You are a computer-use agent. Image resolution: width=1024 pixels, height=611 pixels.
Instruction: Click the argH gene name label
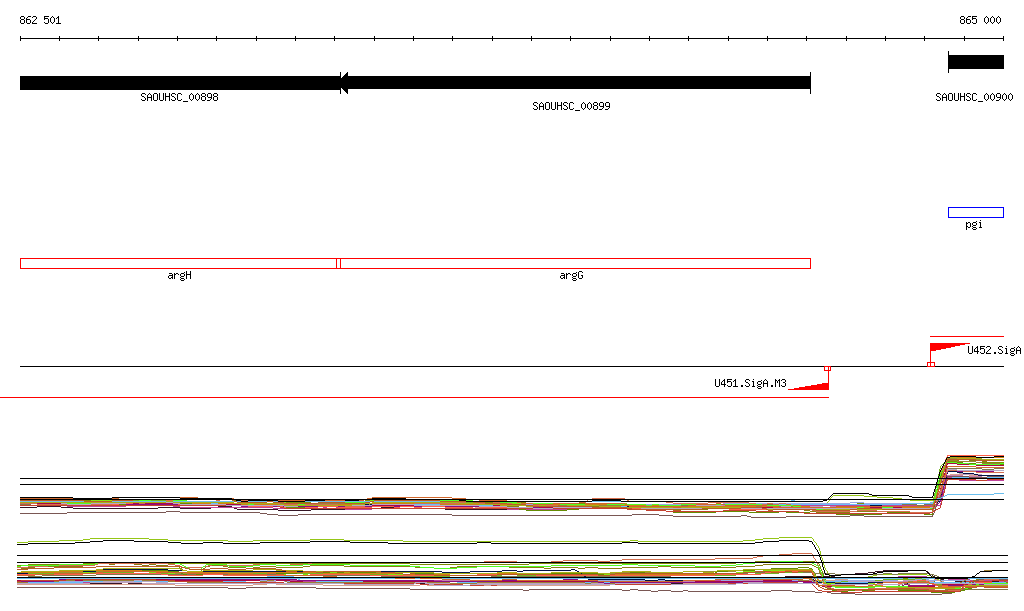coord(180,275)
